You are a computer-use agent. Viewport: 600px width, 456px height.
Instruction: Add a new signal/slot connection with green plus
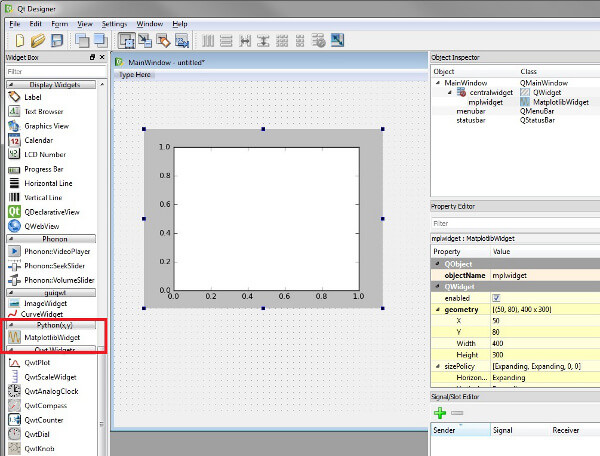(x=439, y=412)
